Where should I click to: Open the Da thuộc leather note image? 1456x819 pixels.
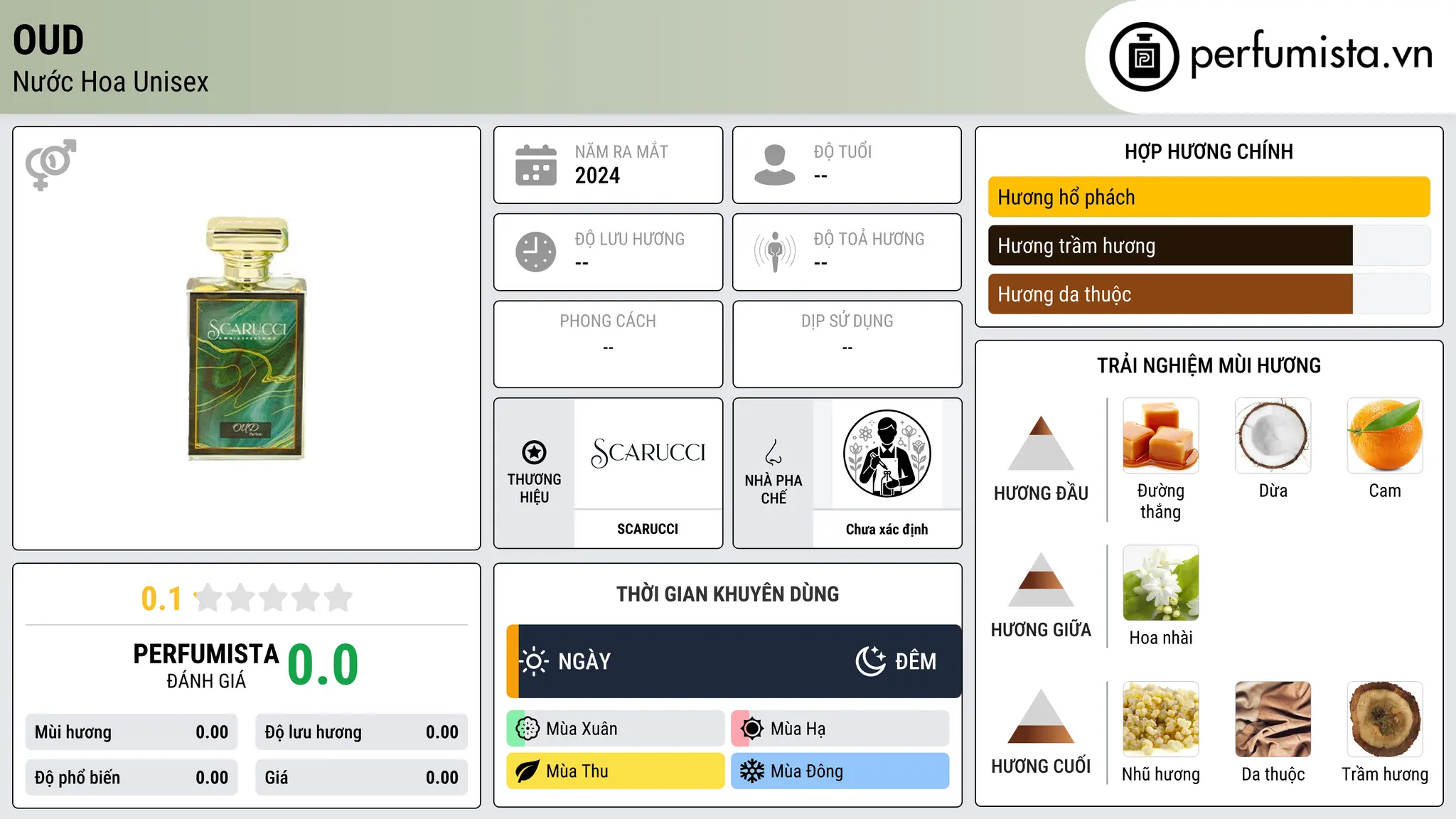click(x=1273, y=719)
